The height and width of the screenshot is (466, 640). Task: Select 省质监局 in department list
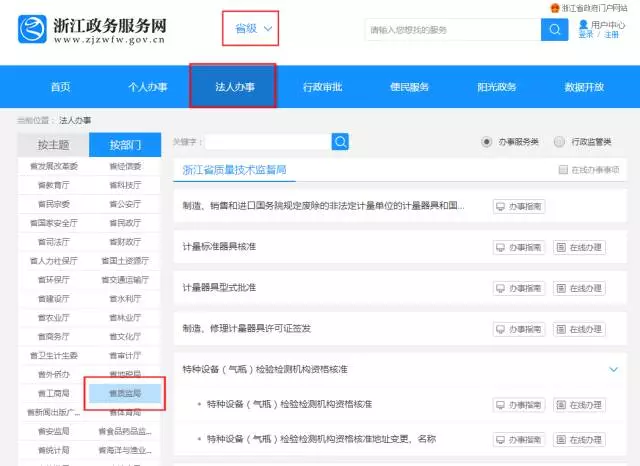[x=125, y=393]
